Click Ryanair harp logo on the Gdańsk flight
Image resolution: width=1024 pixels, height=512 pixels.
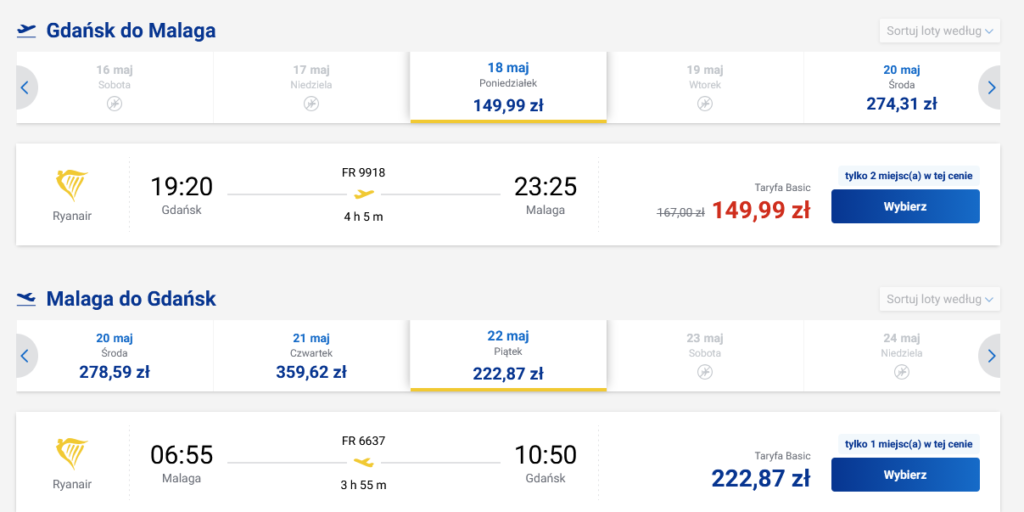(x=71, y=186)
